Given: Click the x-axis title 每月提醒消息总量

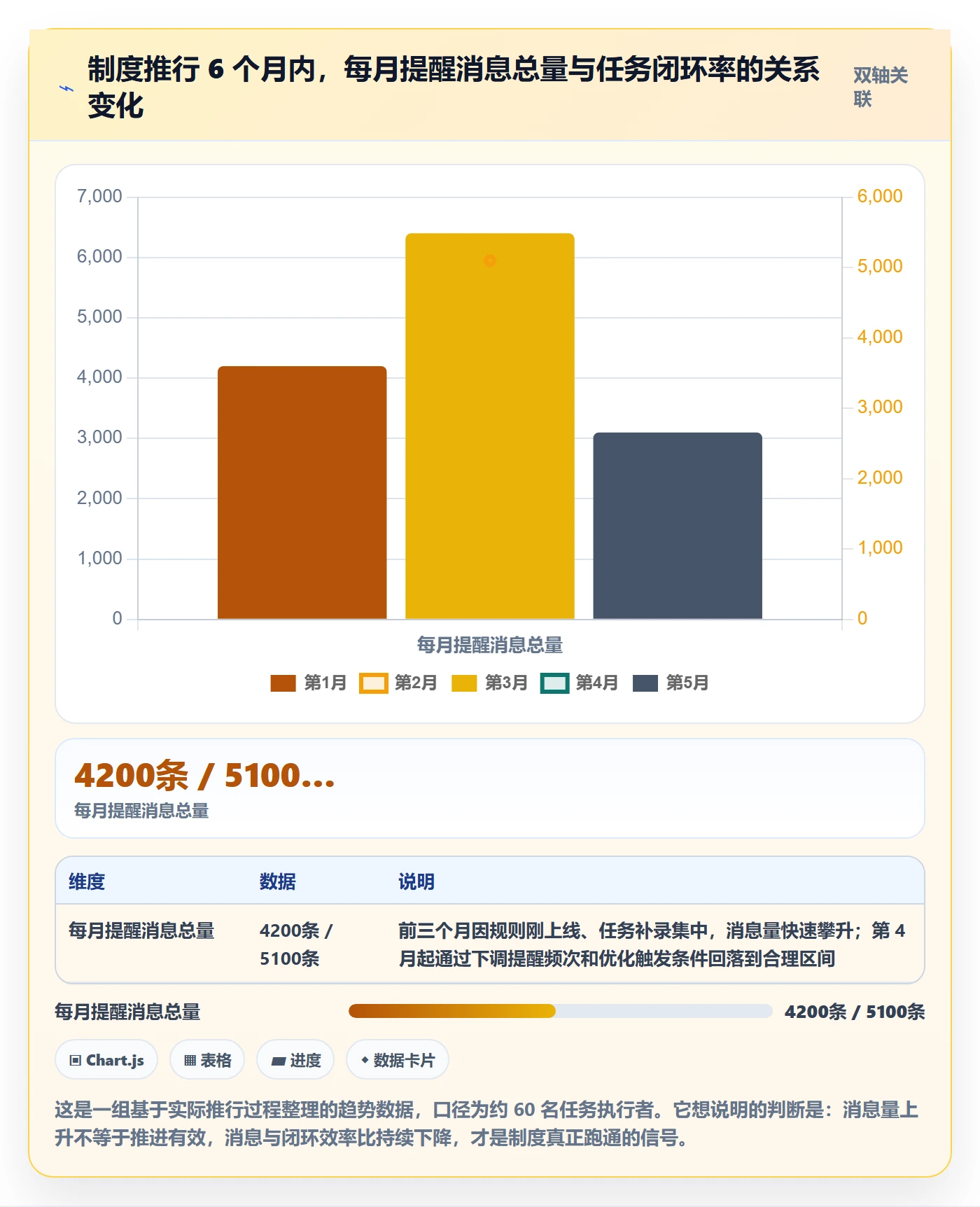Looking at the screenshot, I should (490, 645).
